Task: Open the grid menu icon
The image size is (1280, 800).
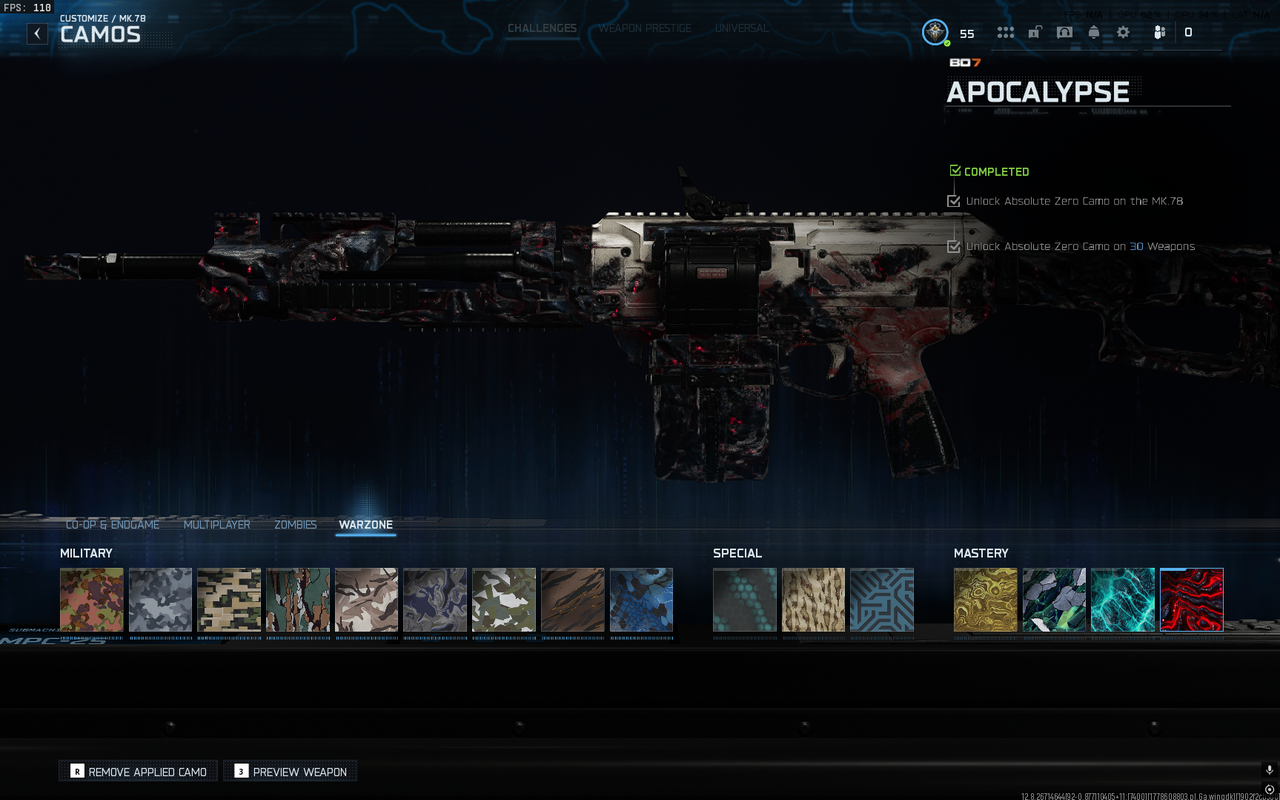Action: 1005,32
